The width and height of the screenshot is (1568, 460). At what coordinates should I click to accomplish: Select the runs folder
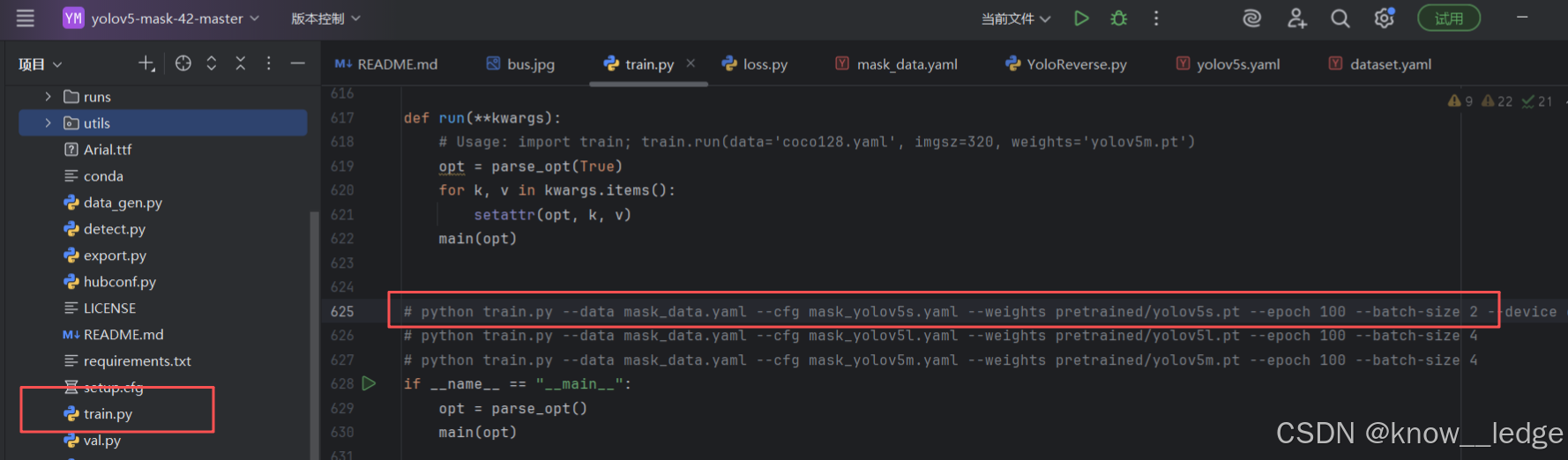click(97, 97)
